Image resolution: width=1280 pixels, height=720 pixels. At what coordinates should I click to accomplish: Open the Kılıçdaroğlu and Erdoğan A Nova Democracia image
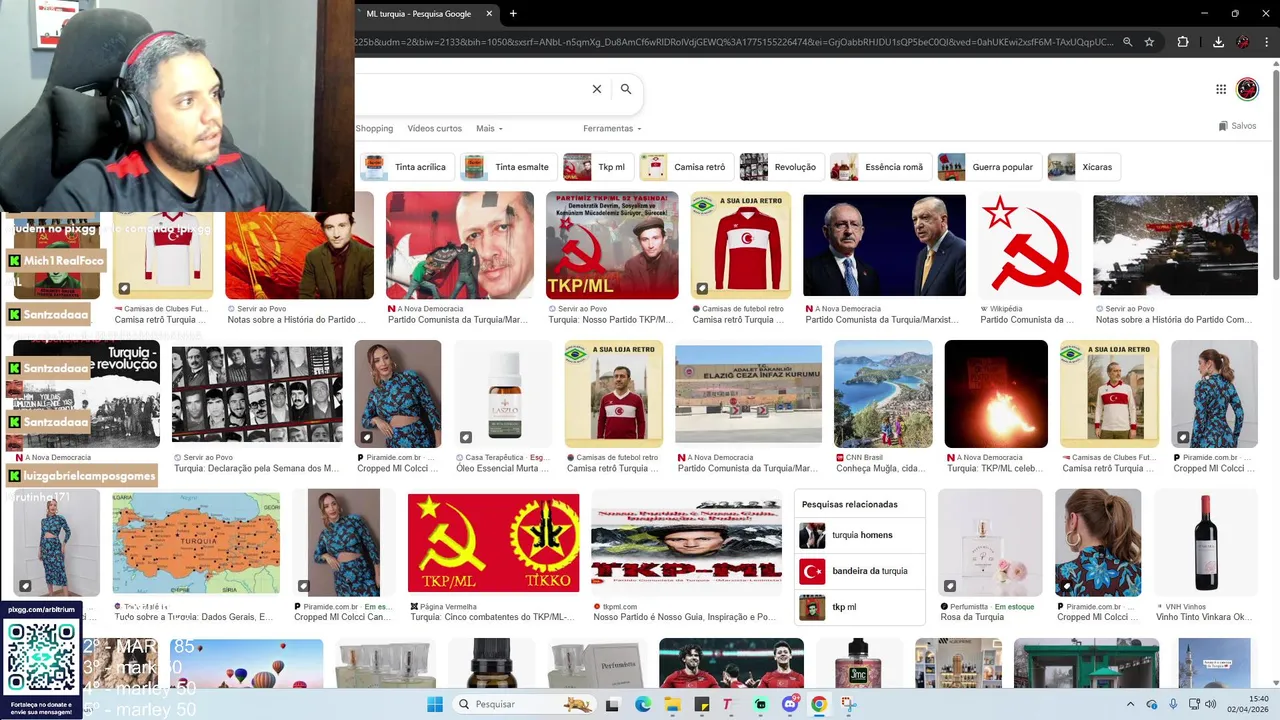tap(884, 246)
